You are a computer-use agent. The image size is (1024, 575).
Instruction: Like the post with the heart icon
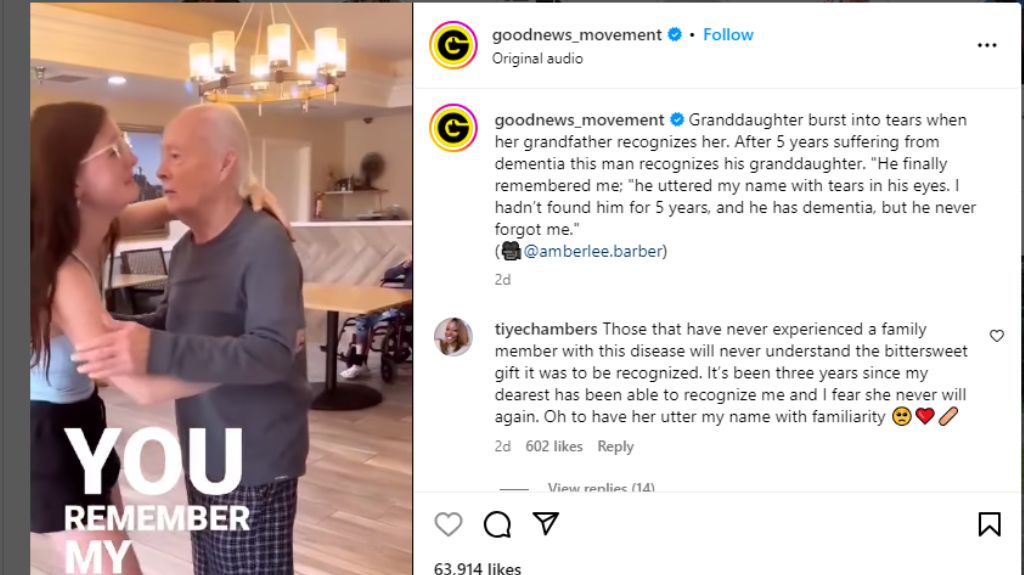pos(448,524)
